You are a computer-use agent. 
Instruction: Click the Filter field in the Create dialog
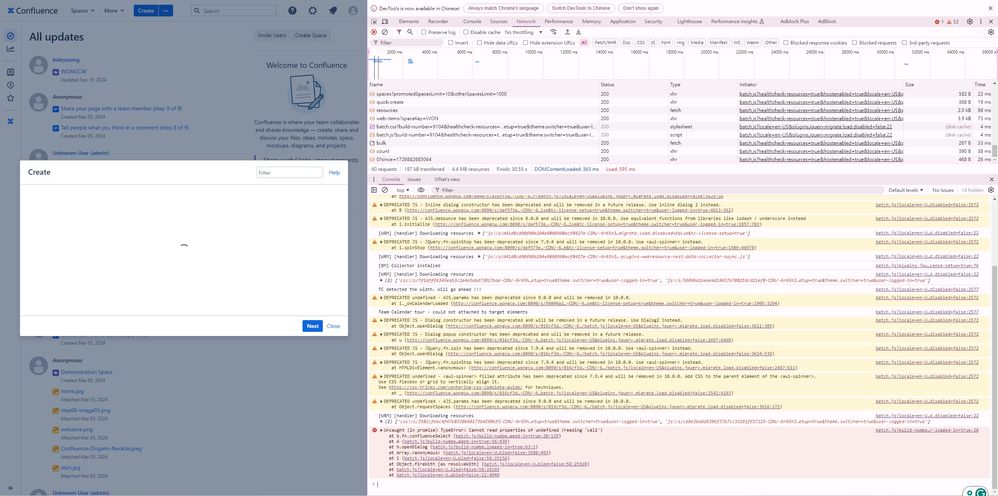coord(290,173)
